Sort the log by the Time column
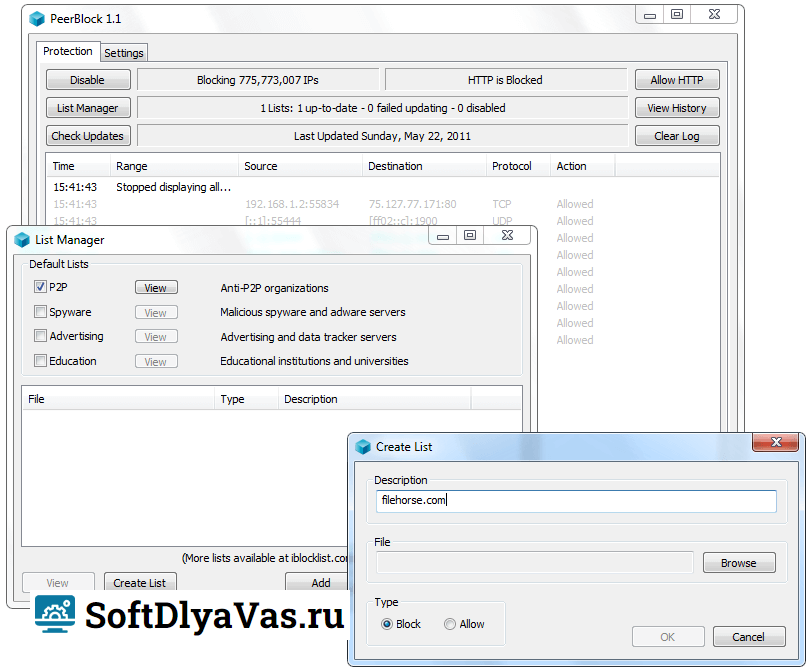The image size is (809, 670). coord(78,166)
